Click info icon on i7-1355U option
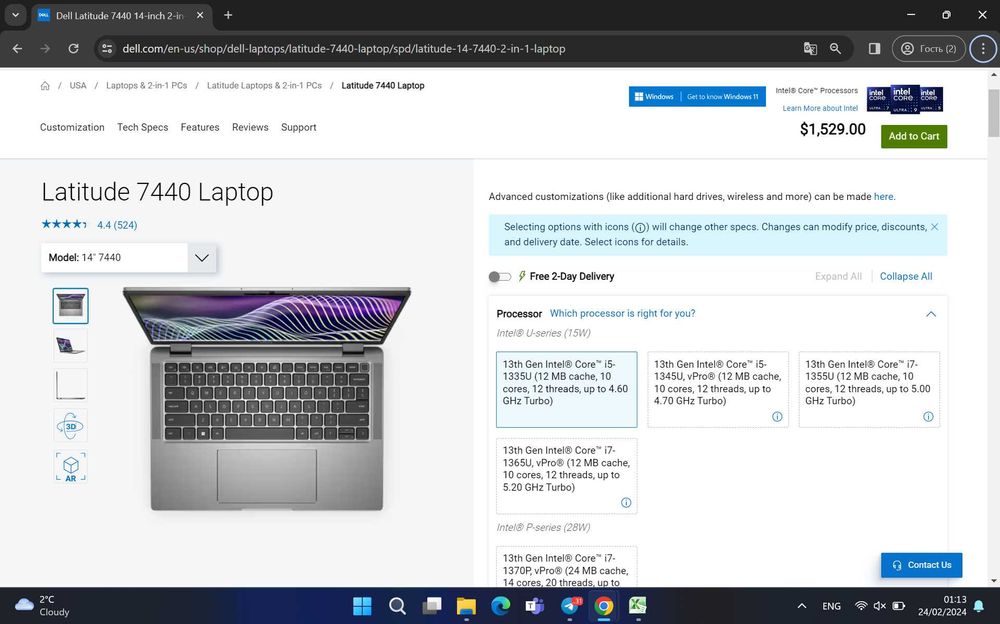The image size is (1000, 624). tap(928, 417)
